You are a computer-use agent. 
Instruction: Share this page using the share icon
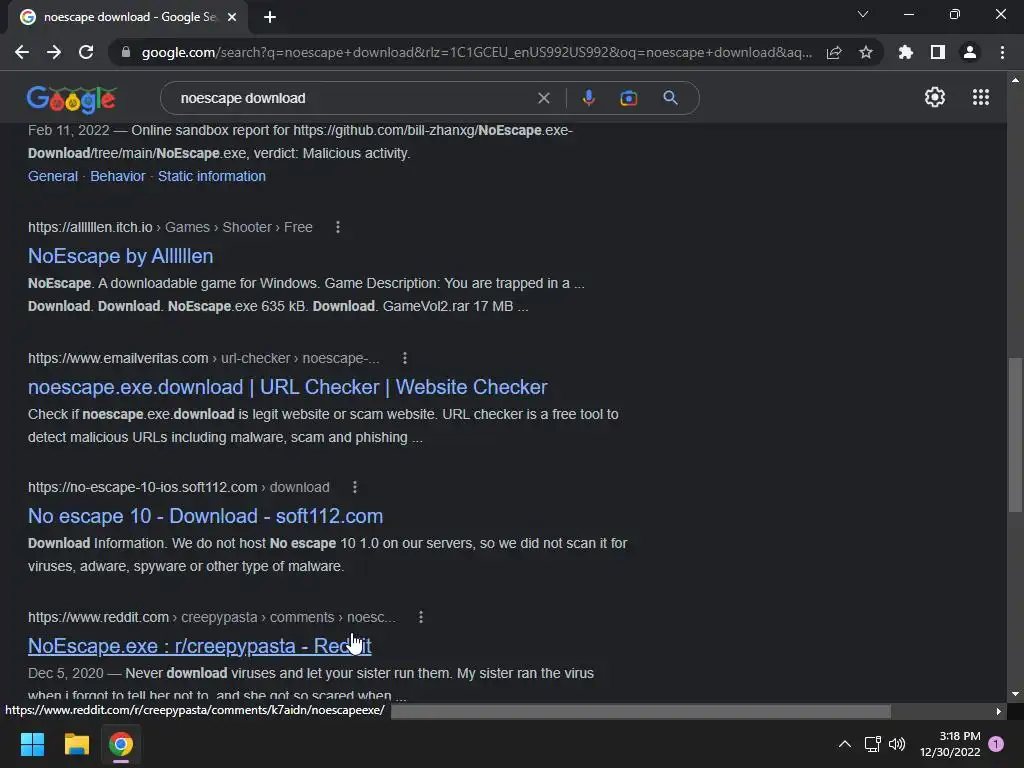point(834,53)
